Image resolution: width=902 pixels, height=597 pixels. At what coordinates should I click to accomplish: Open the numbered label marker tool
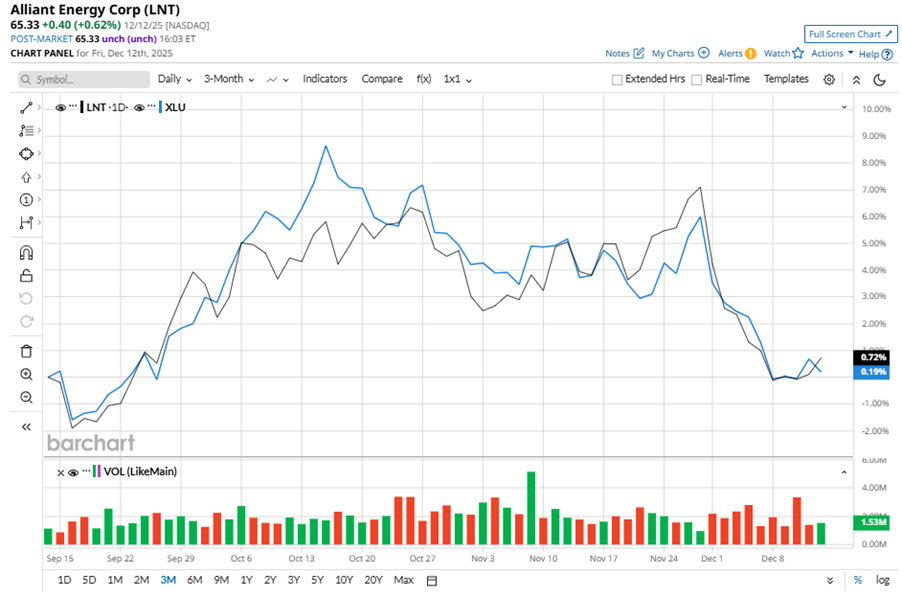click(x=26, y=200)
